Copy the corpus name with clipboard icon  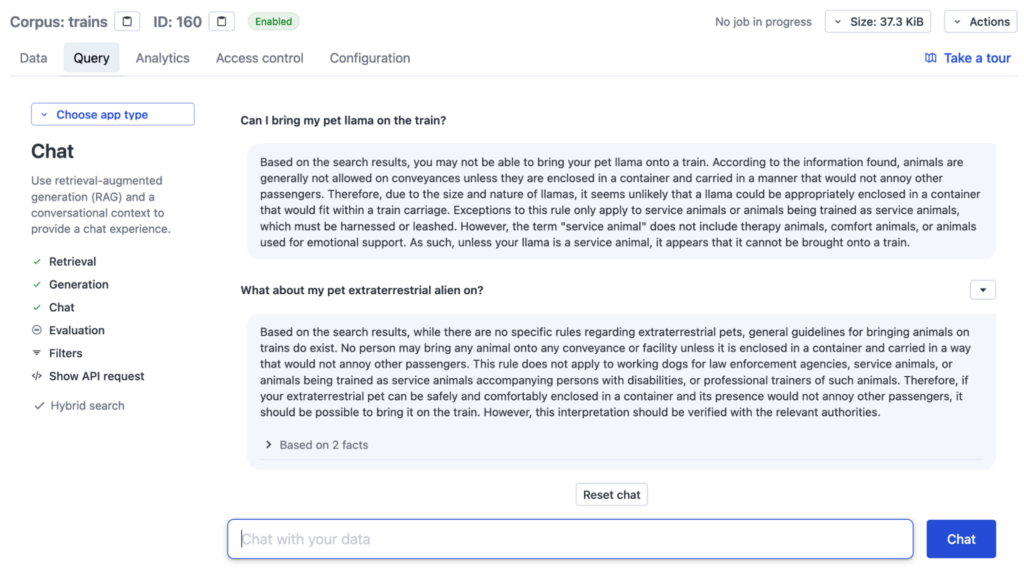(x=127, y=21)
